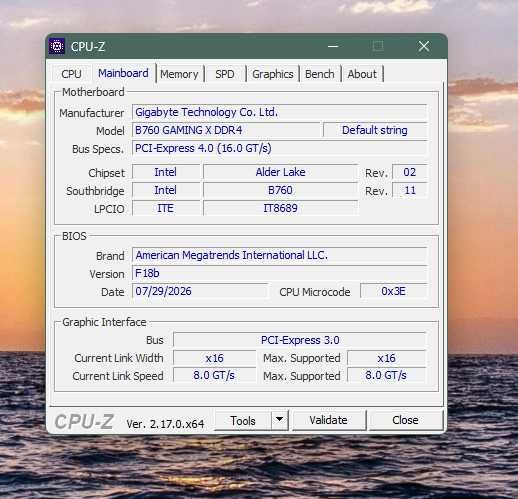Click the CPU-Z app icon in title bar
Viewport: 518px width, 499px height.
[57, 46]
